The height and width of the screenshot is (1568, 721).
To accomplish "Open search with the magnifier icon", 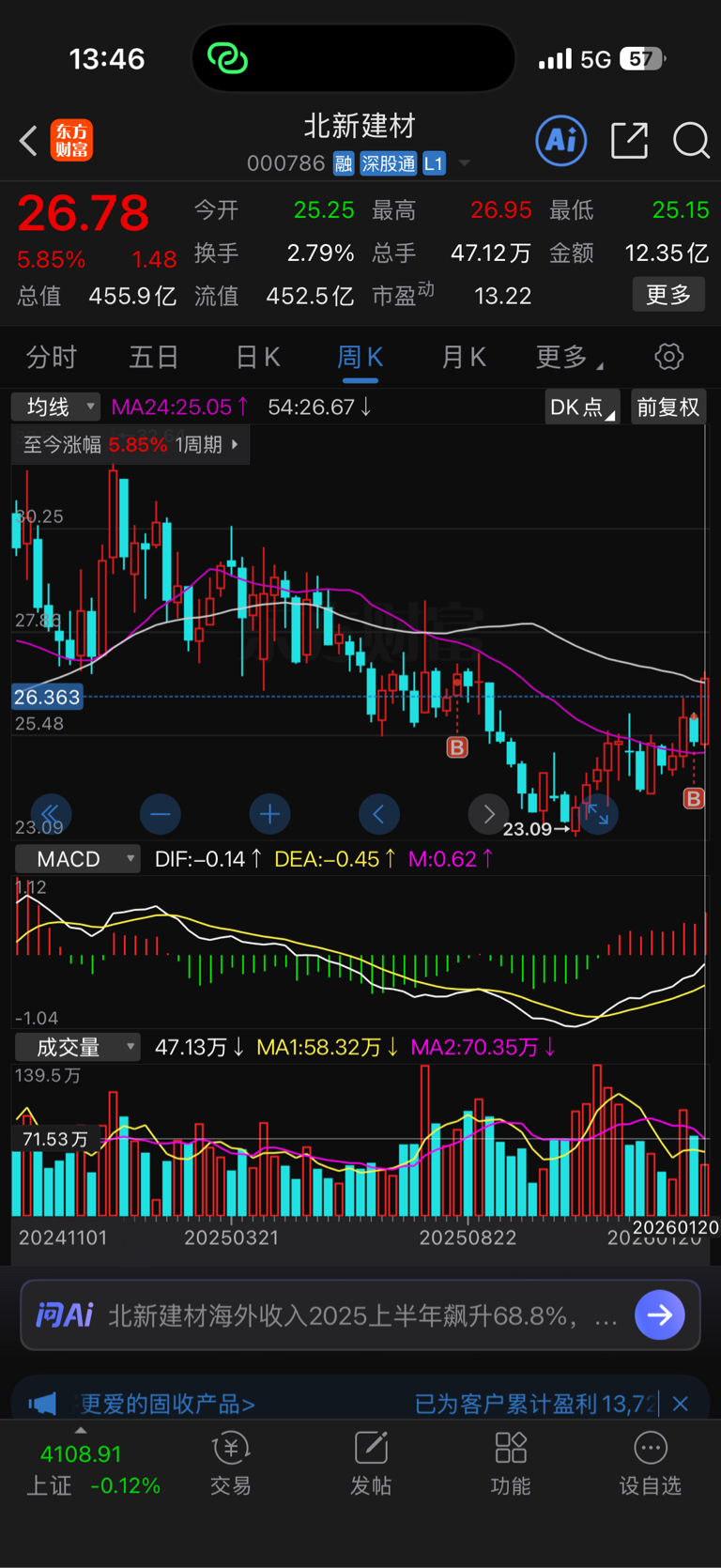I will point(691,141).
